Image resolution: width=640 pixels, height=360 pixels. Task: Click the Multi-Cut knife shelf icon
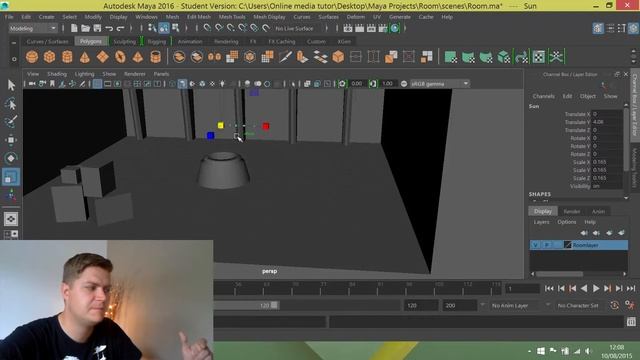click(285, 57)
